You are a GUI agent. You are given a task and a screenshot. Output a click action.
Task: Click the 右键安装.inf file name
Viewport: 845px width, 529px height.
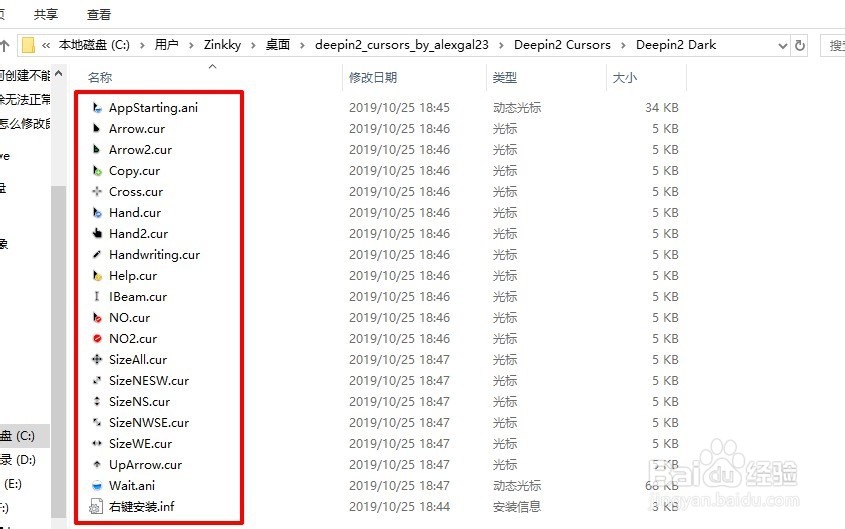tap(142, 507)
